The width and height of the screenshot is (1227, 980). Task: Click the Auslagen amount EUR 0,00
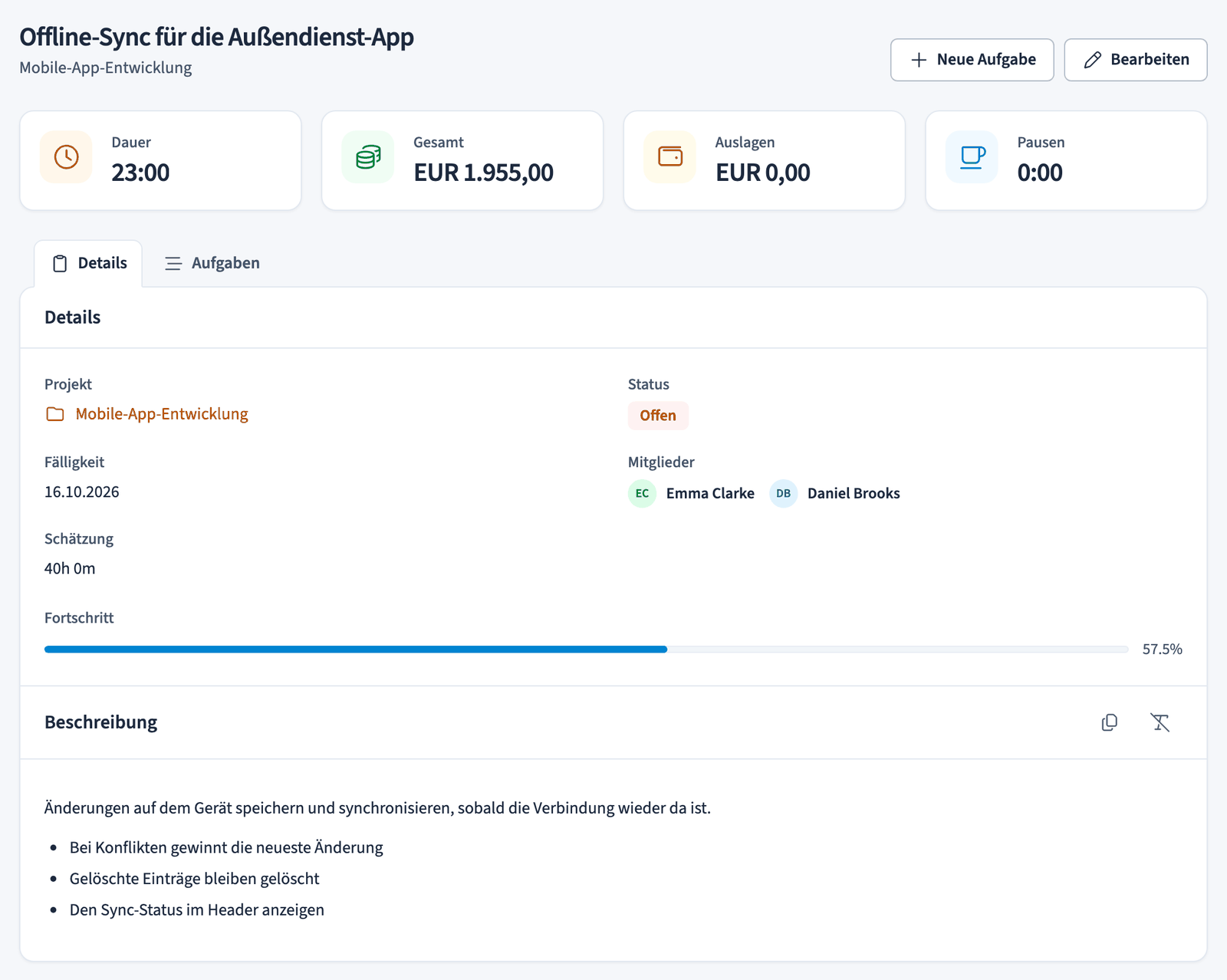pos(762,173)
